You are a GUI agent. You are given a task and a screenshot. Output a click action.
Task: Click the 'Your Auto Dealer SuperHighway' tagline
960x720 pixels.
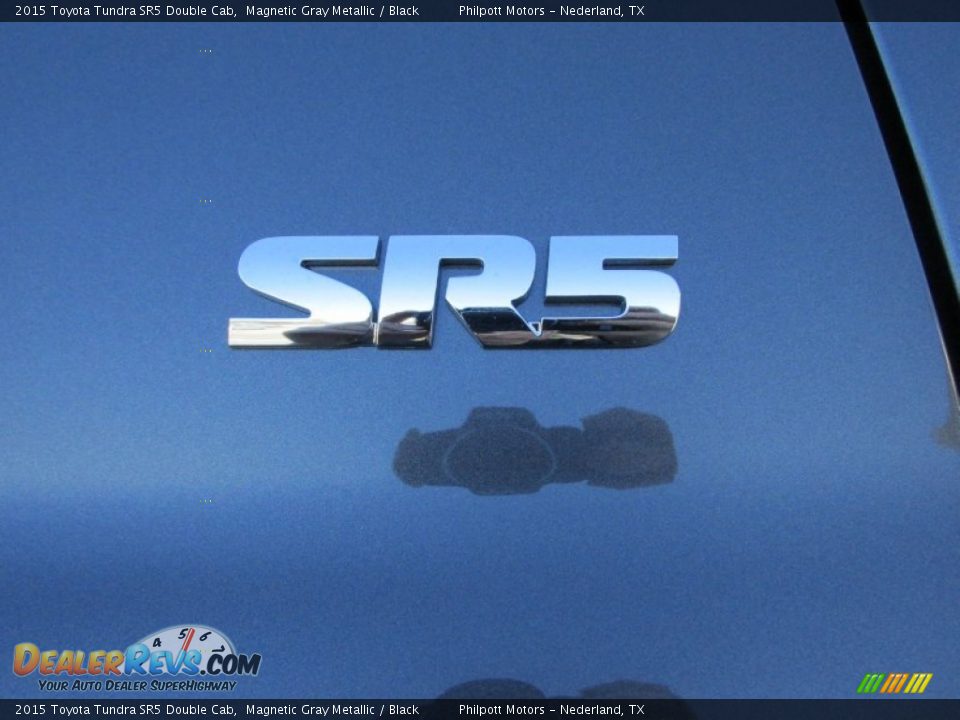coord(137,686)
